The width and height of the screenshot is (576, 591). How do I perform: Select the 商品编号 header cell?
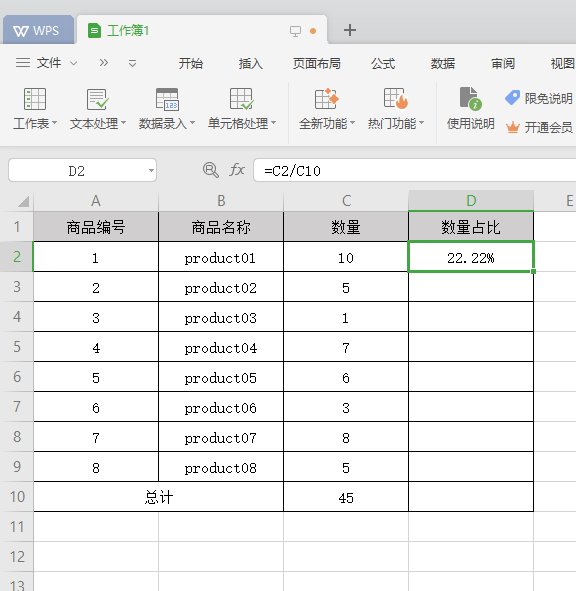tap(96, 227)
